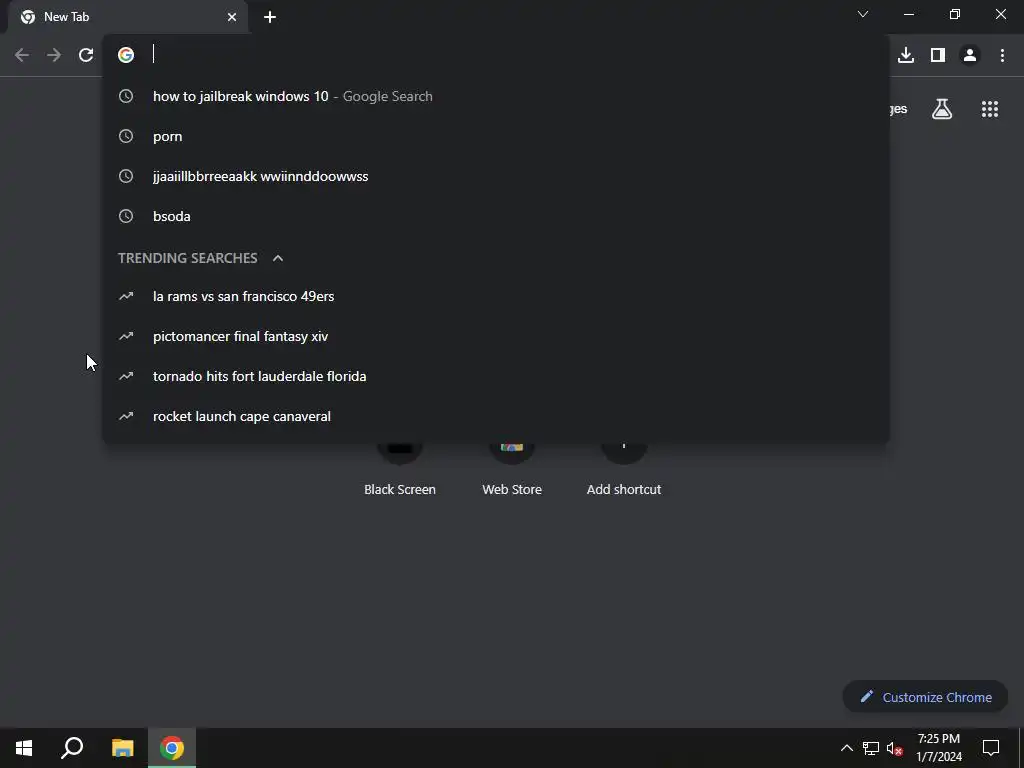Click the Customize Chrome button
1024x768 pixels.
tap(925, 697)
